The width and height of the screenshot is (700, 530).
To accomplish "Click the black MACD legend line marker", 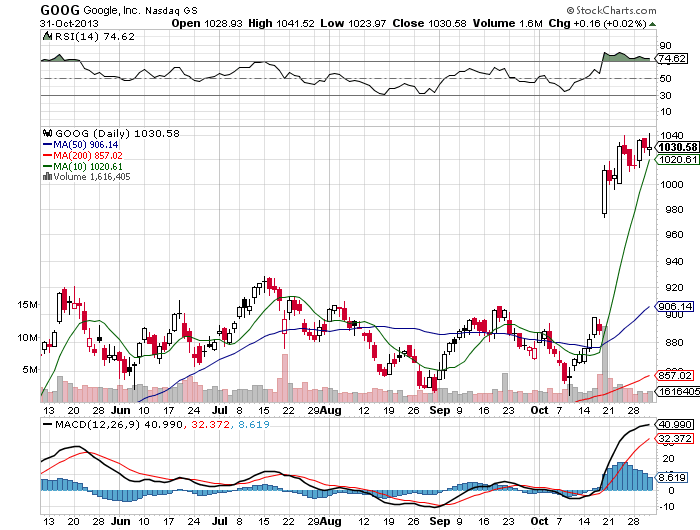I will (x=47, y=425).
